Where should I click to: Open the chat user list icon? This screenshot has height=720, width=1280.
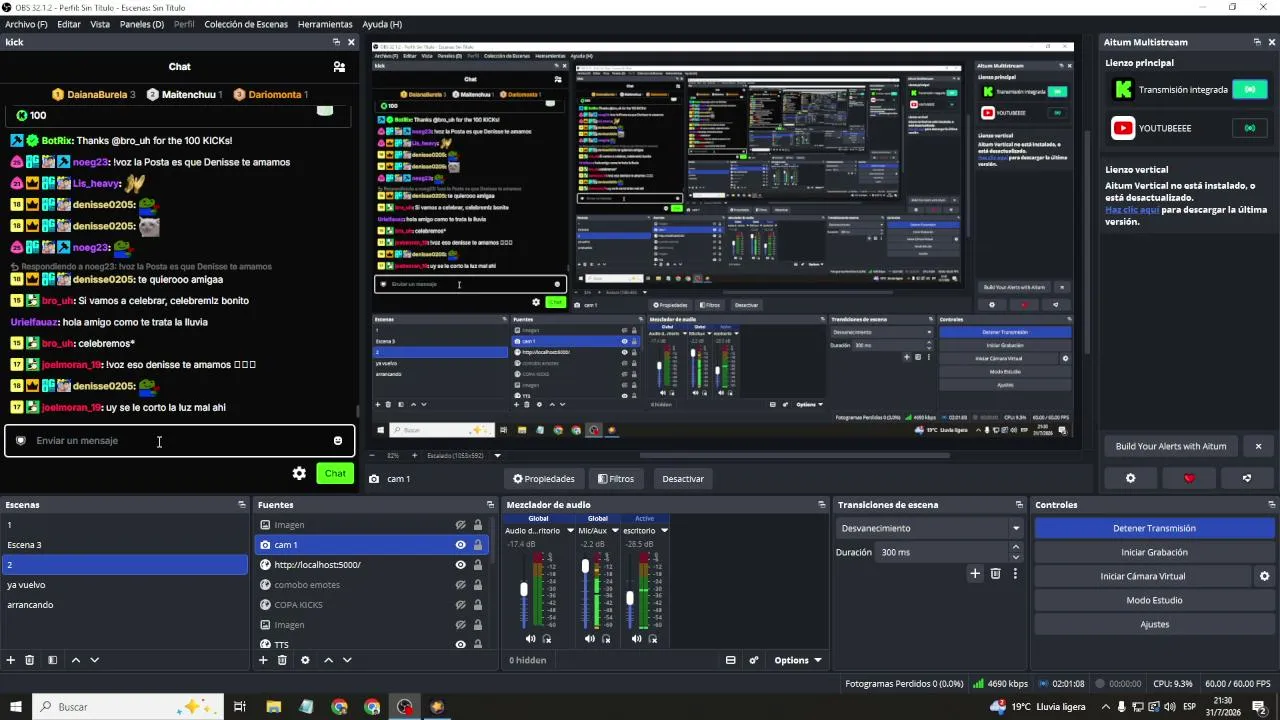click(x=340, y=67)
